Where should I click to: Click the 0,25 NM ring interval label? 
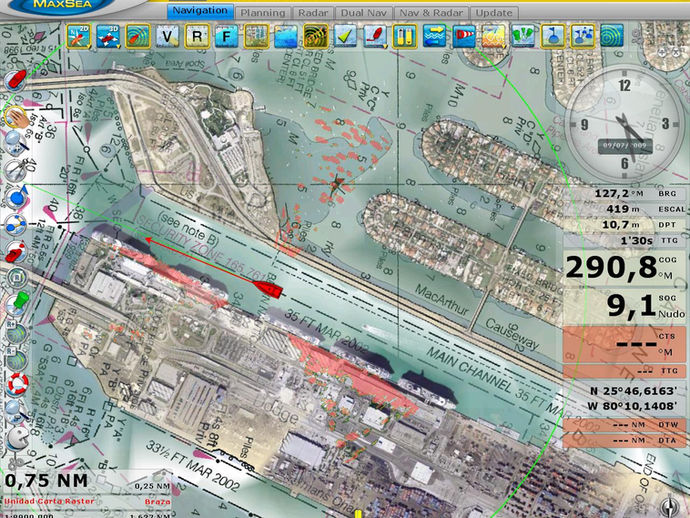pyautogui.click(x=152, y=486)
